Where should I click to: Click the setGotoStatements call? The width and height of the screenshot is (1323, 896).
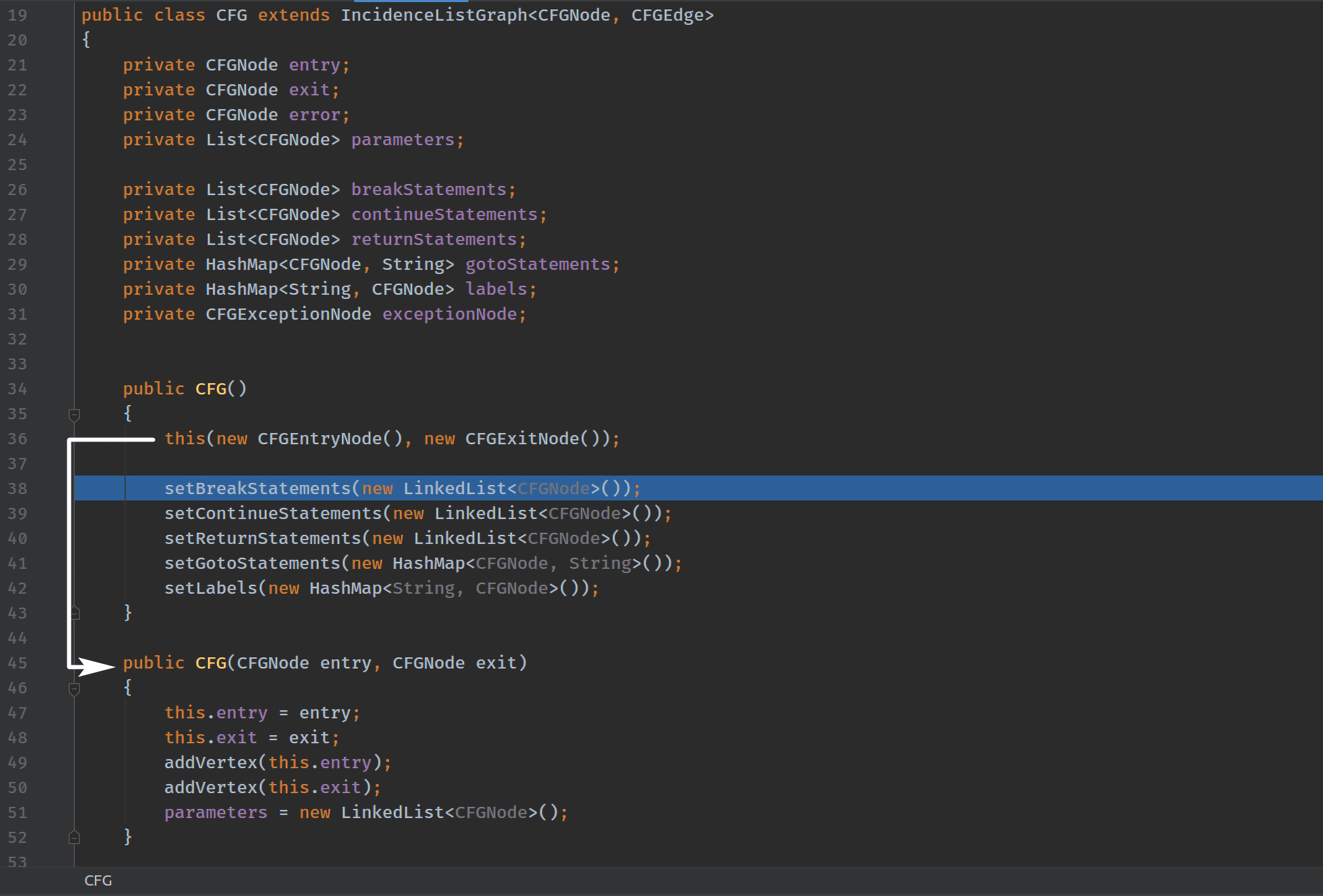click(252, 564)
